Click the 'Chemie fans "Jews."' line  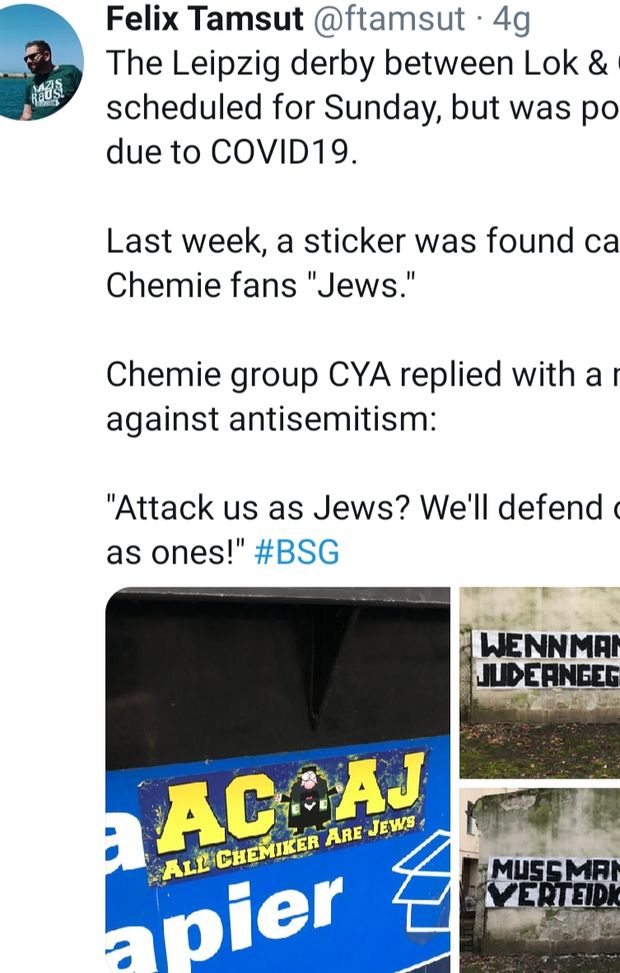(x=260, y=286)
